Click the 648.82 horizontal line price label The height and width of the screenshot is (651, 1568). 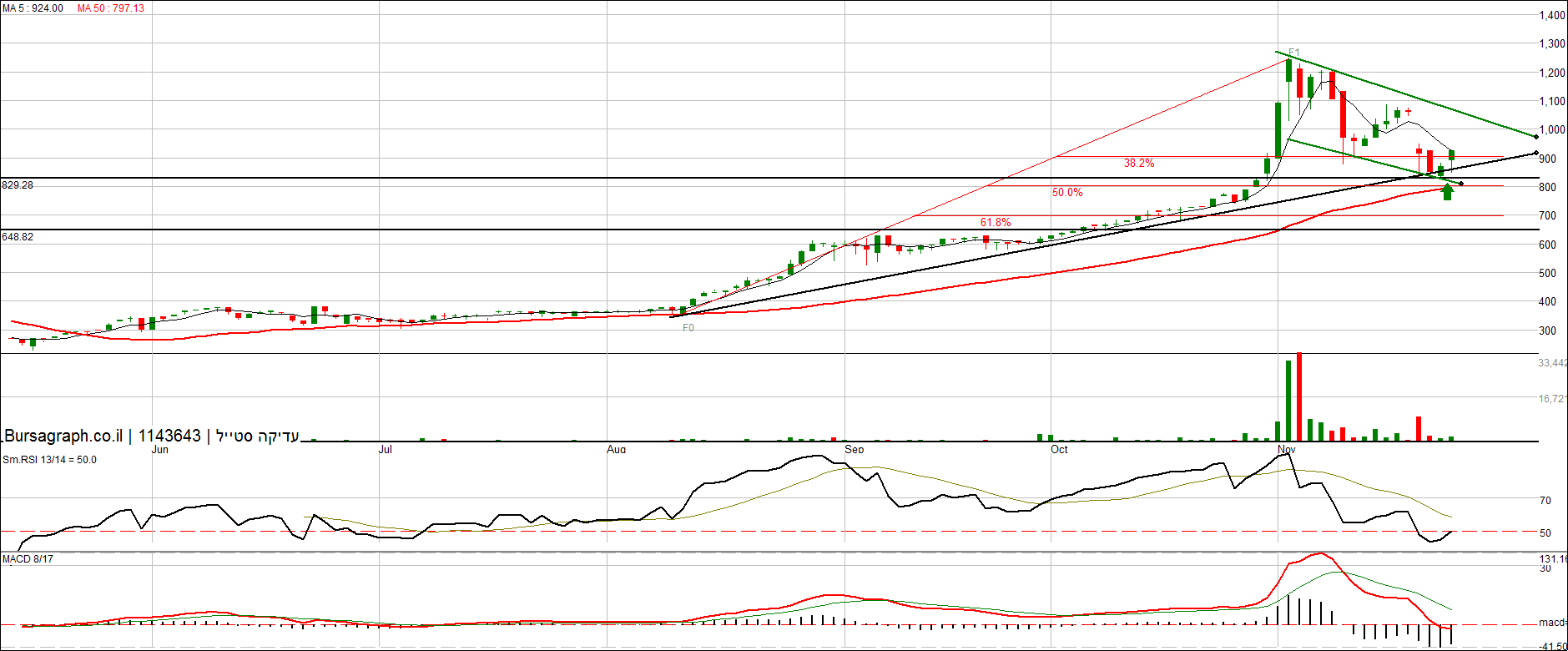click(18, 237)
